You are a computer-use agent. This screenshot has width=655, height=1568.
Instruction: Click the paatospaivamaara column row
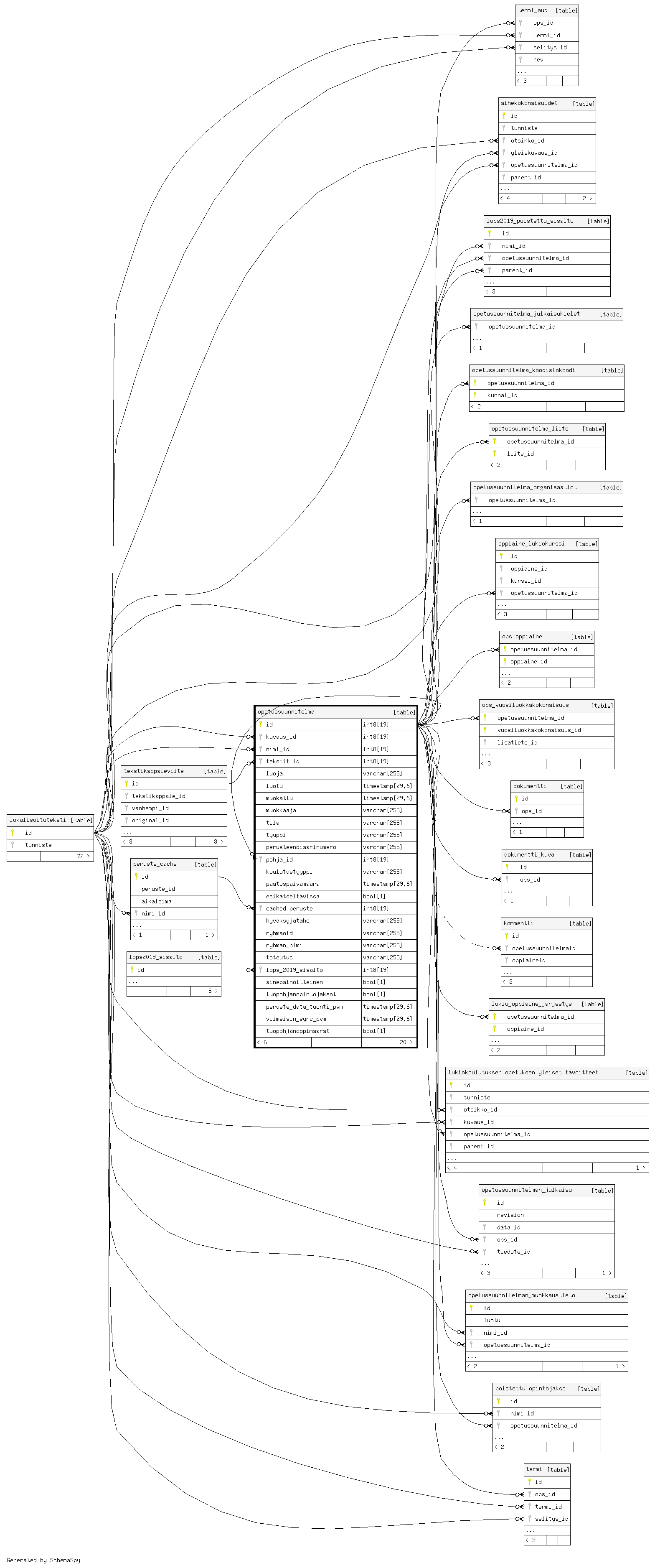point(336,884)
